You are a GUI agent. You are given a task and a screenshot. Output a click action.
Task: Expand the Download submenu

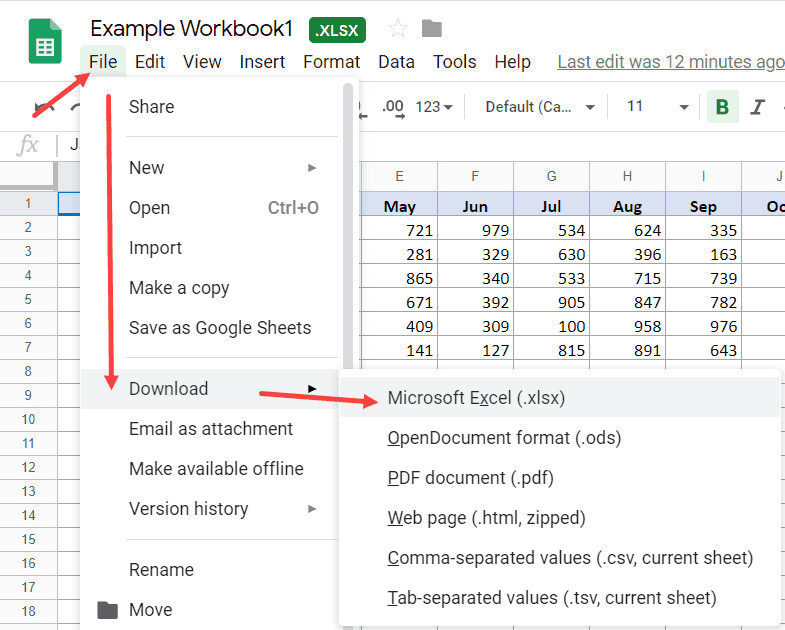click(x=210, y=389)
